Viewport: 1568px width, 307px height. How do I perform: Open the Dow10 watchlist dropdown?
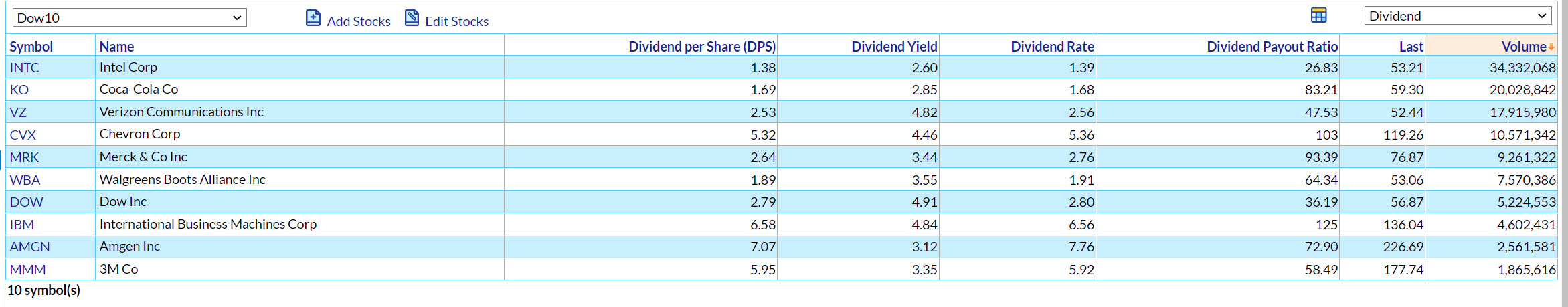[x=130, y=18]
